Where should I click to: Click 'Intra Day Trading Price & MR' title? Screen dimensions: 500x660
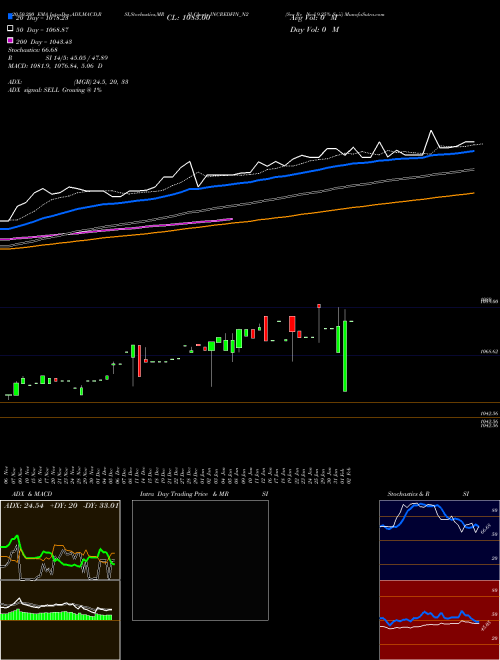click(x=184, y=494)
